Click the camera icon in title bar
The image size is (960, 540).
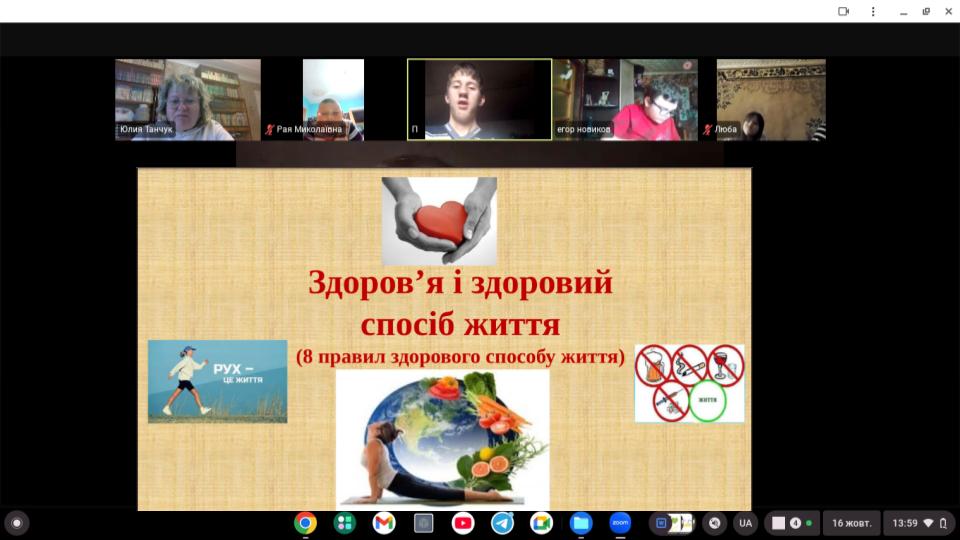843,11
